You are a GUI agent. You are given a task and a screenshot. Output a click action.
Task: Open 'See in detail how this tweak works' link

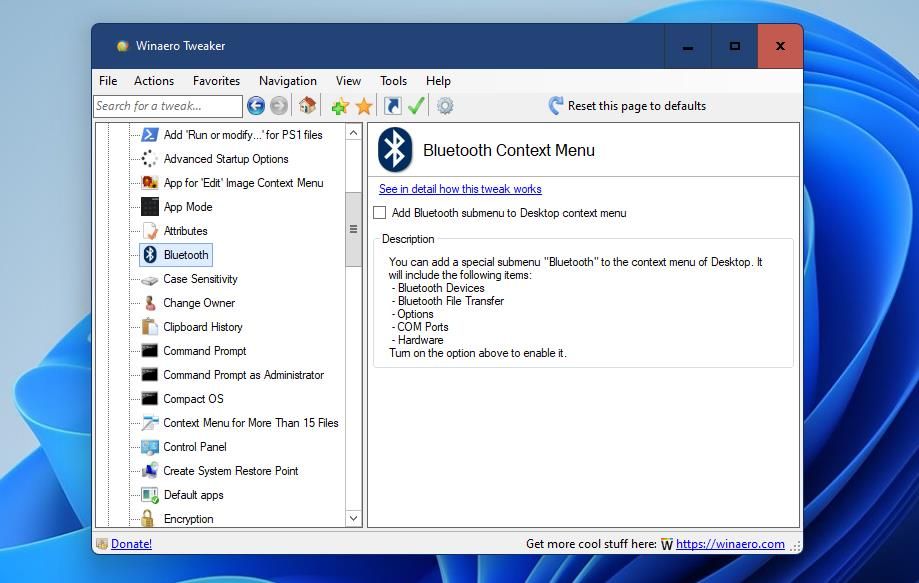click(460, 189)
